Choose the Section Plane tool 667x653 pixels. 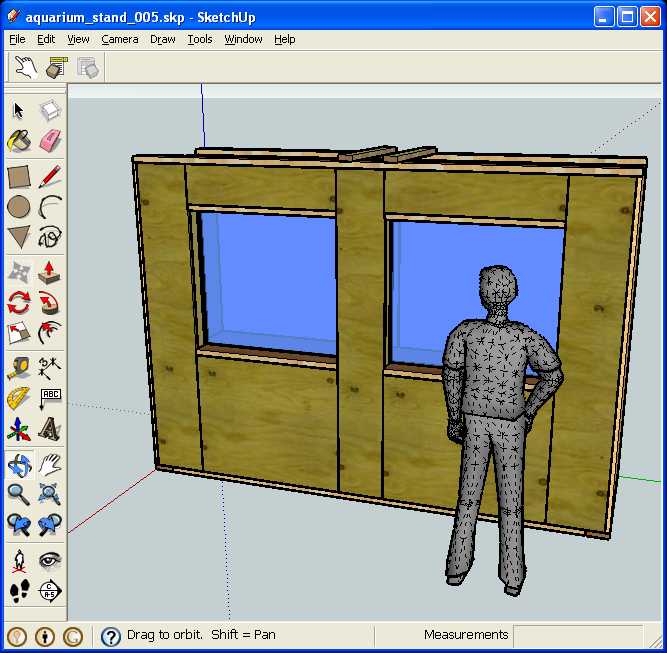[50, 591]
